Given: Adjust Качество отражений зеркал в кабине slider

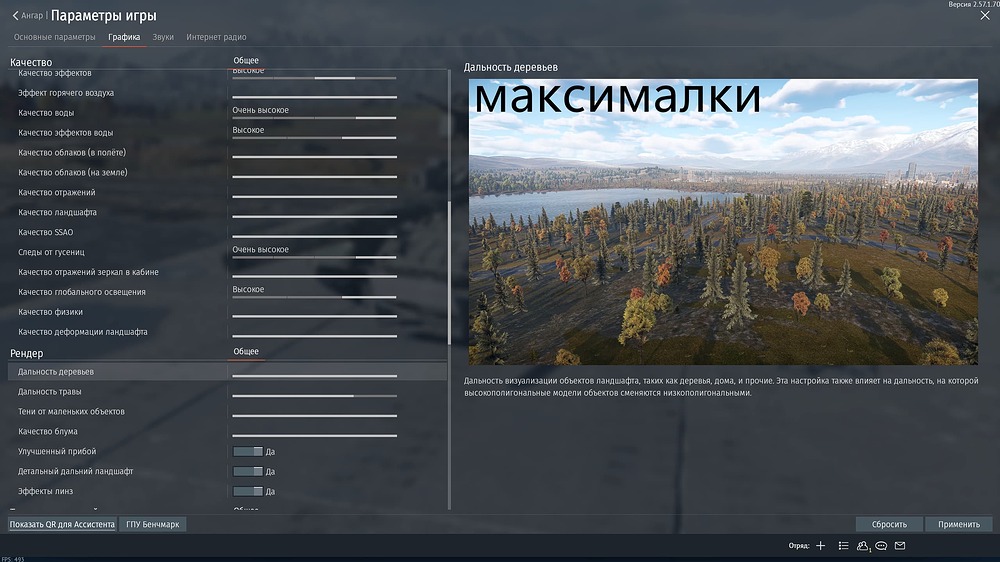Looking at the screenshot, I should pyautogui.click(x=314, y=276).
